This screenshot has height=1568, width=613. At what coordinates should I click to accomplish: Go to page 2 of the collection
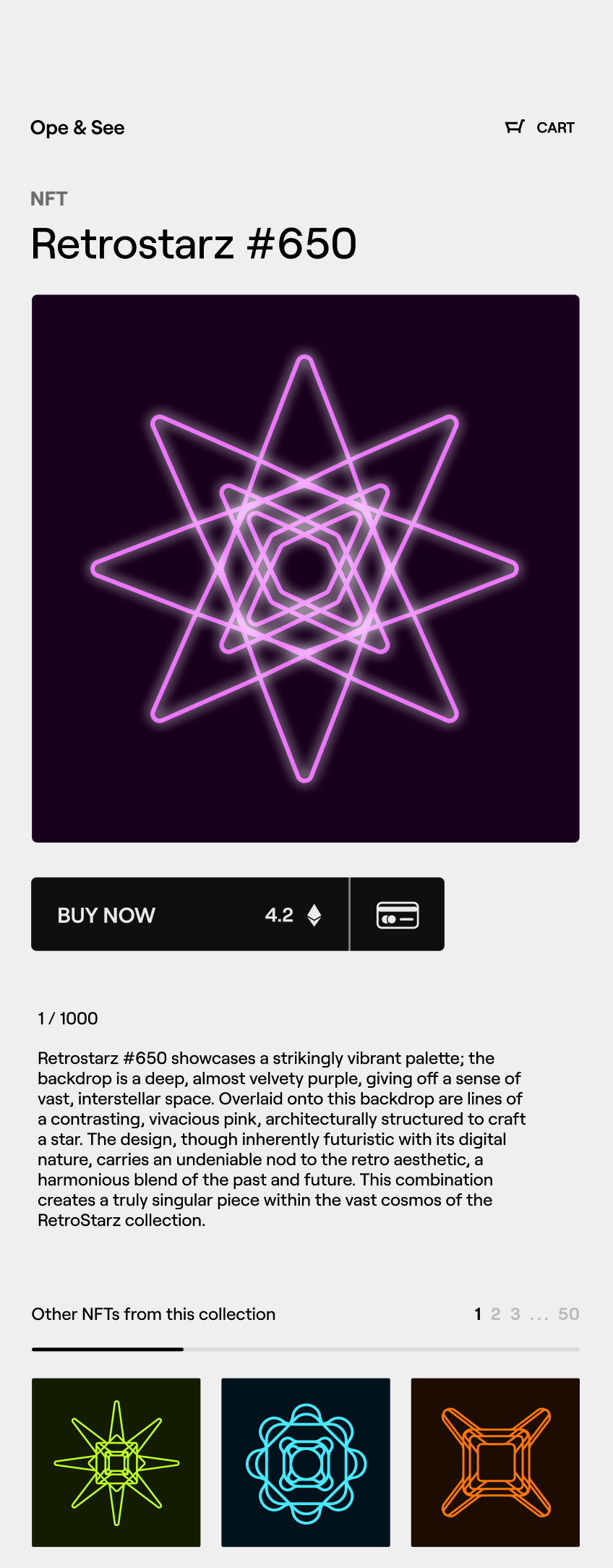495,1314
